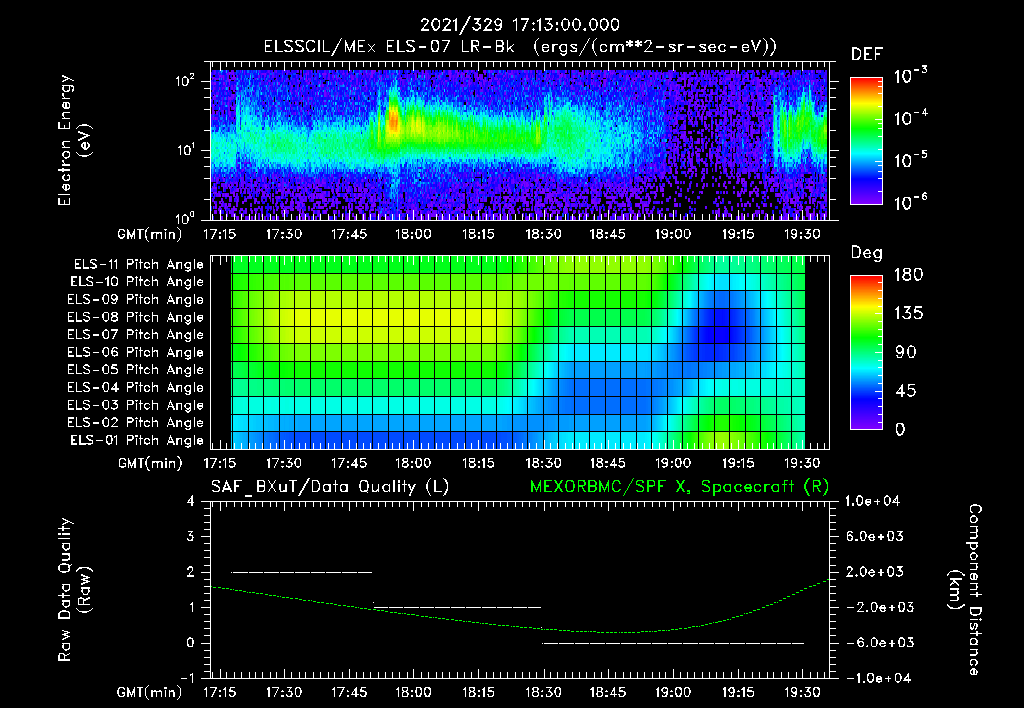Select the ELS-11 Pitch Angle row label

[138, 265]
